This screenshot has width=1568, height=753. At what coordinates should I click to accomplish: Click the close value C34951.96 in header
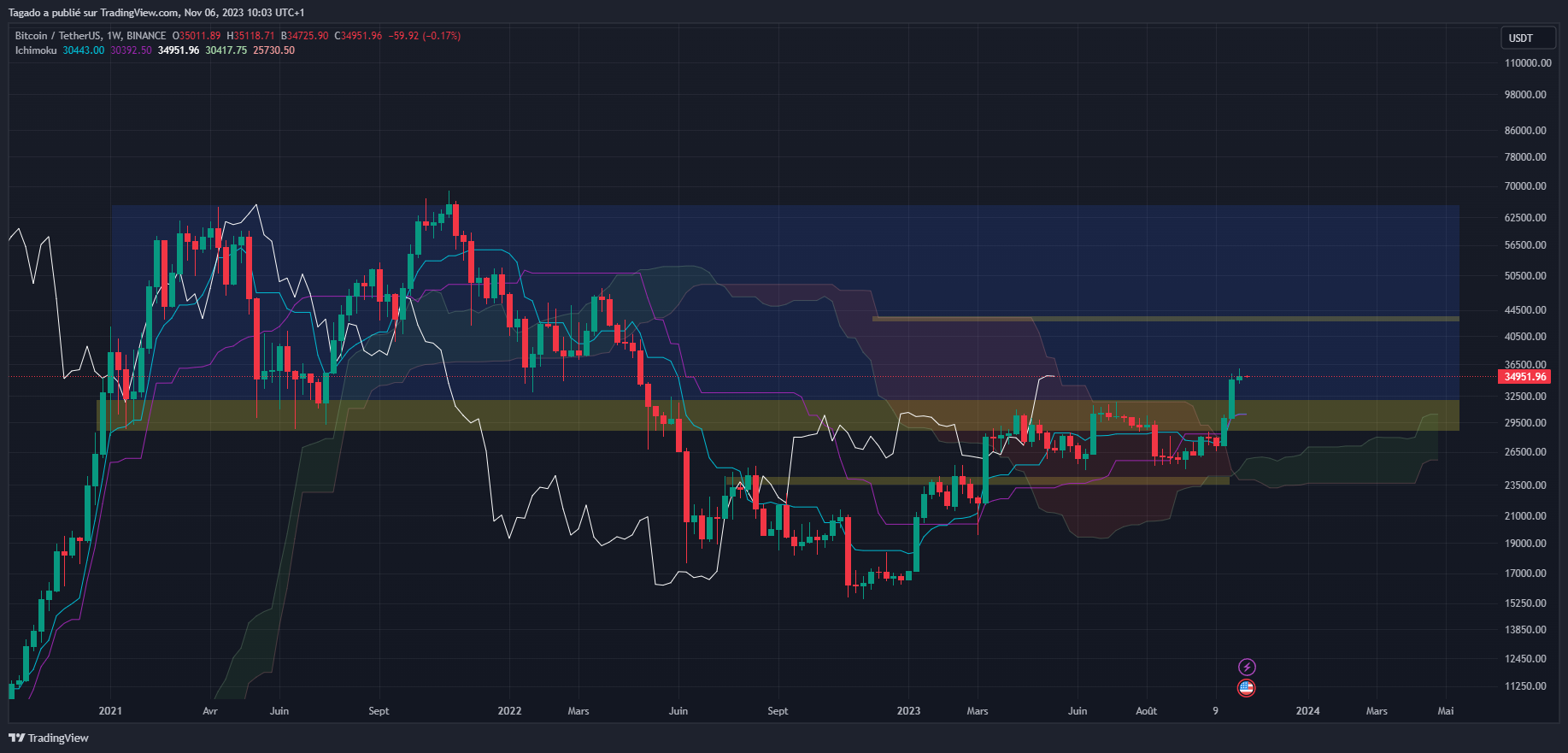pos(358,36)
